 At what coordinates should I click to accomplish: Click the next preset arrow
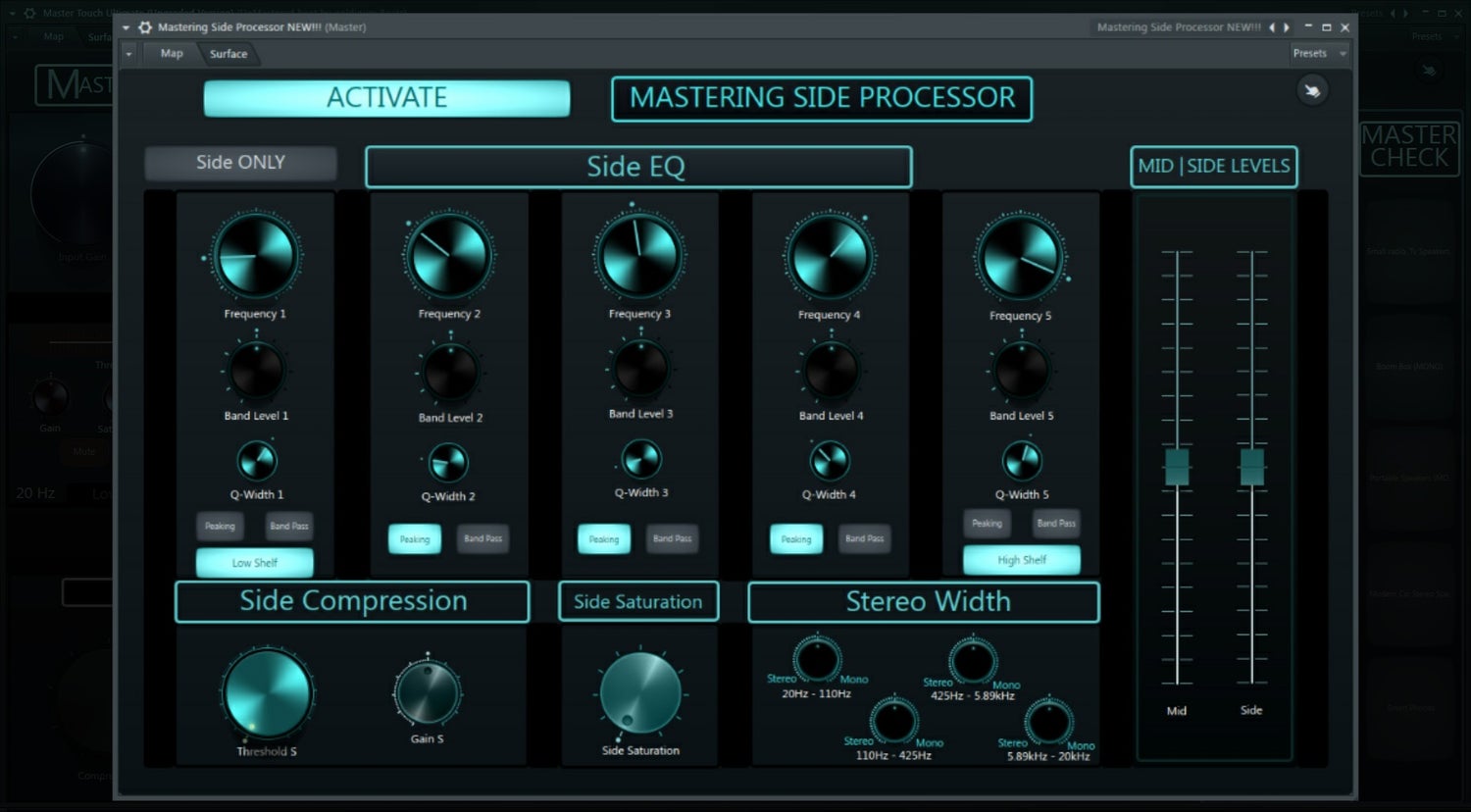click(x=1287, y=27)
